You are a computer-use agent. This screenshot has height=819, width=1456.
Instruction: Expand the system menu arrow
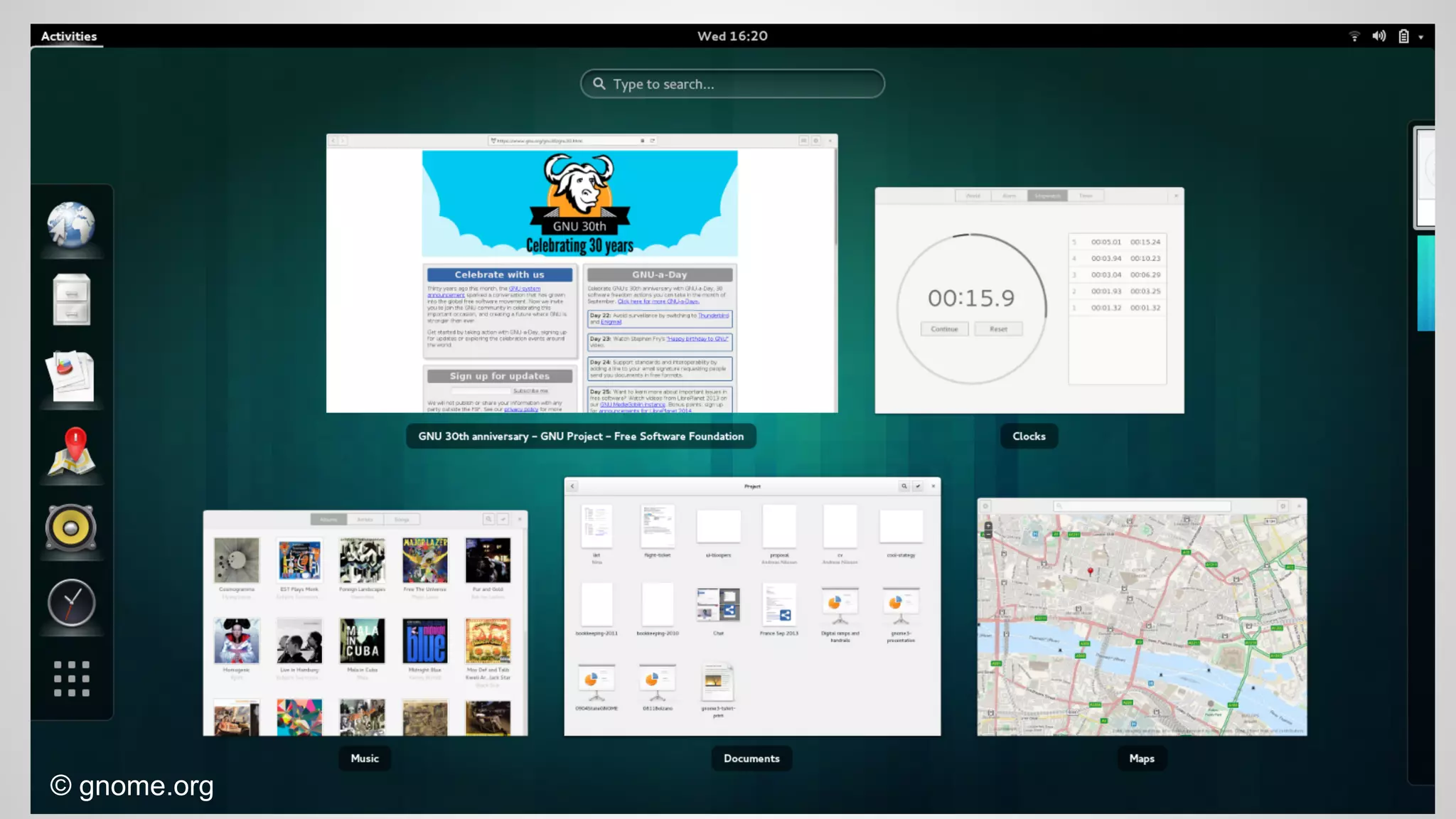1420,37
